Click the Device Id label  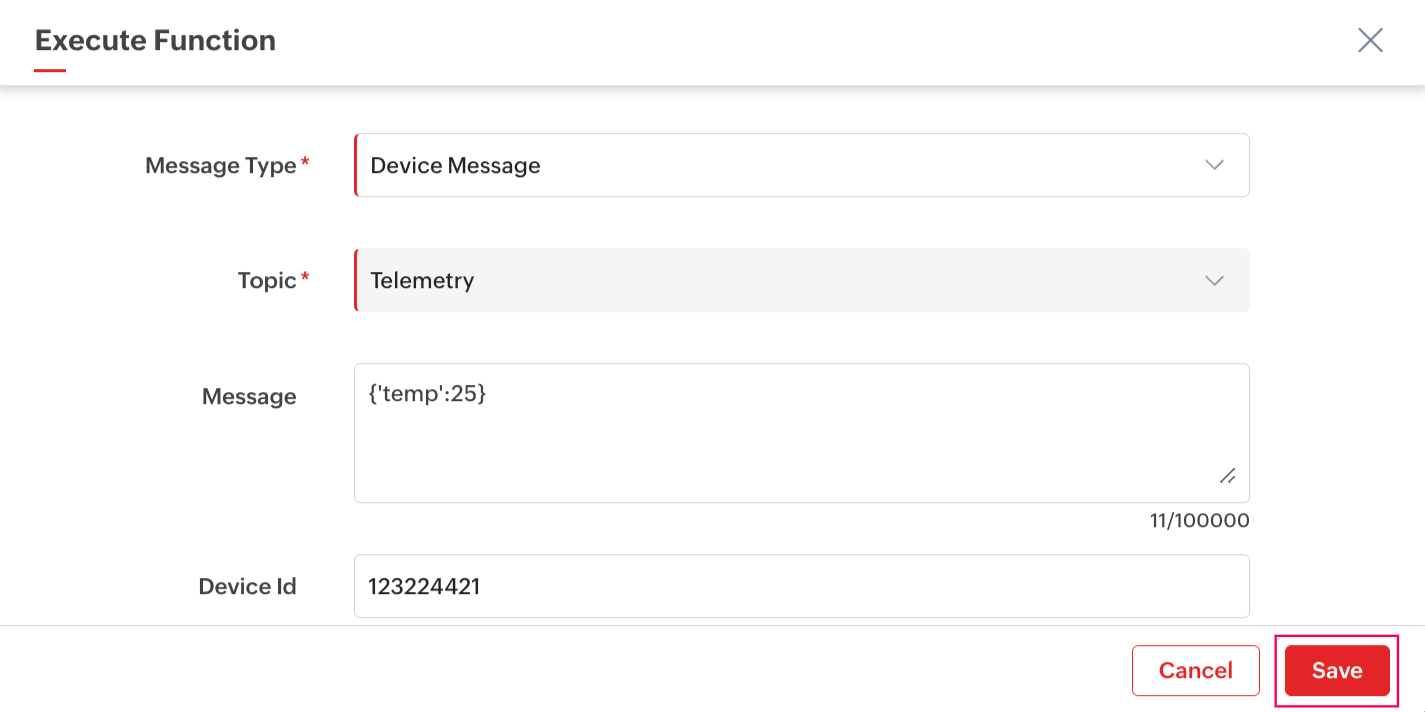247,587
